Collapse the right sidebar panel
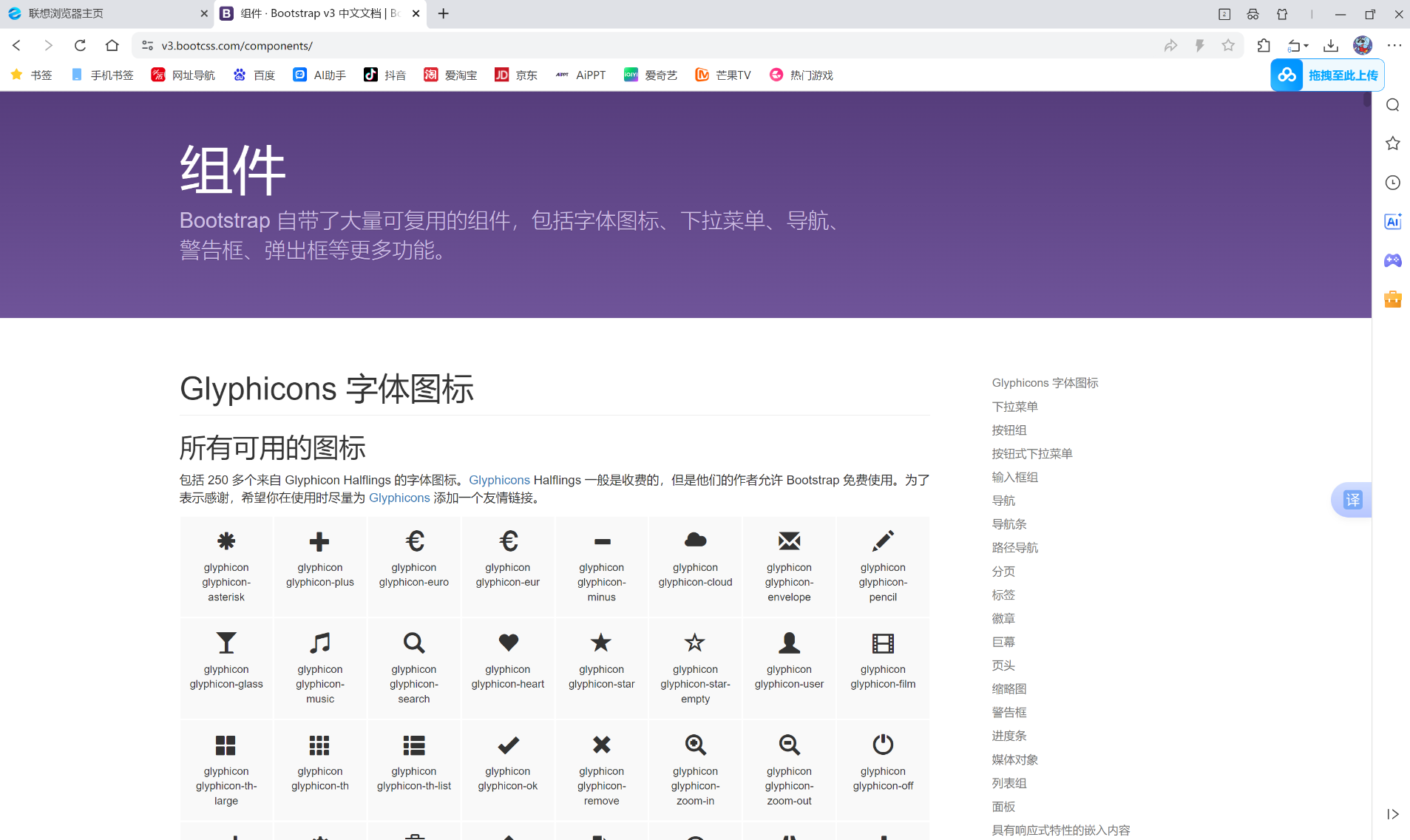 tap(1393, 814)
